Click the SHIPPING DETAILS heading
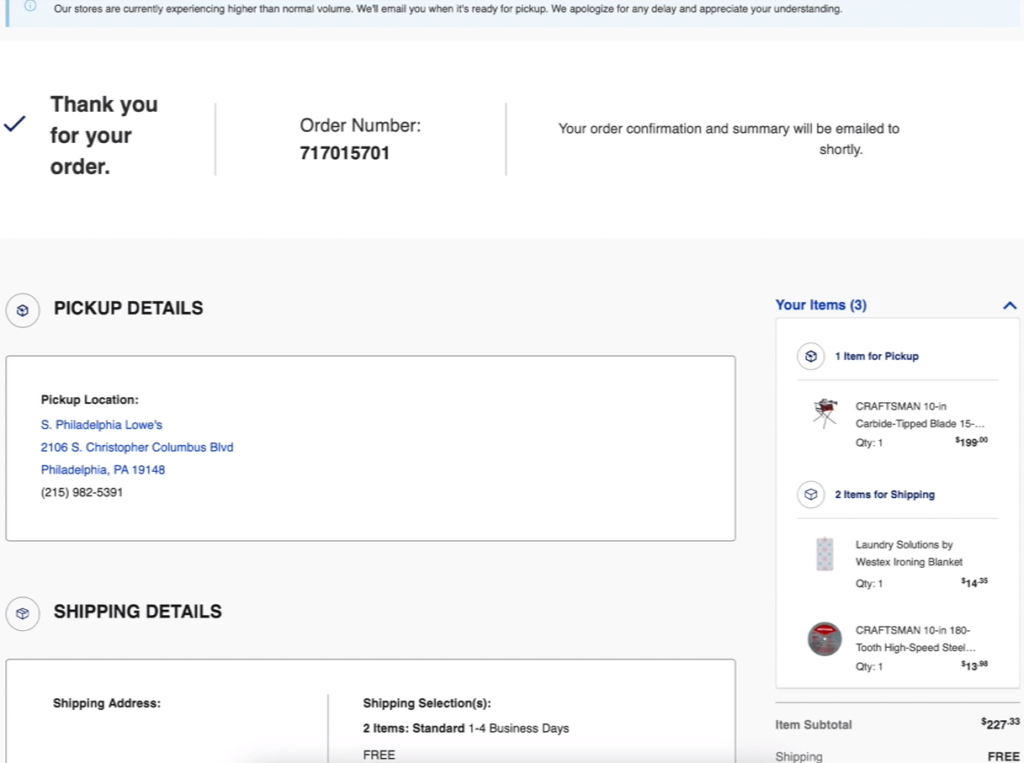The height and width of the screenshot is (763, 1024). coord(138,611)
